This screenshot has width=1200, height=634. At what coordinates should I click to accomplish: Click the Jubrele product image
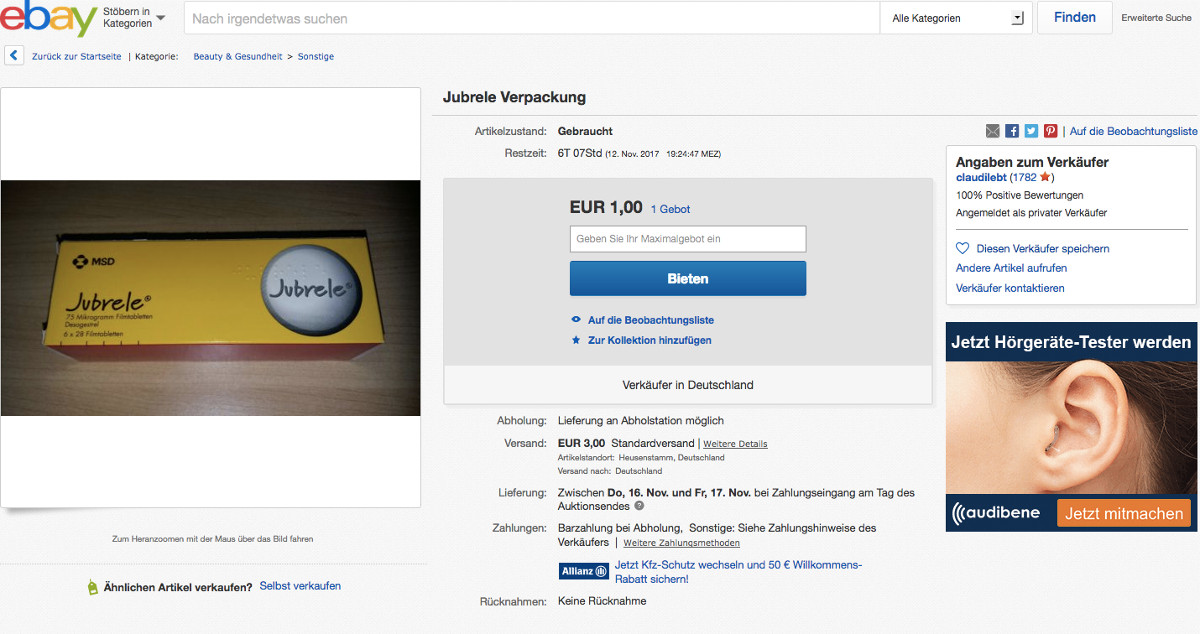click(x=210, y=297)
